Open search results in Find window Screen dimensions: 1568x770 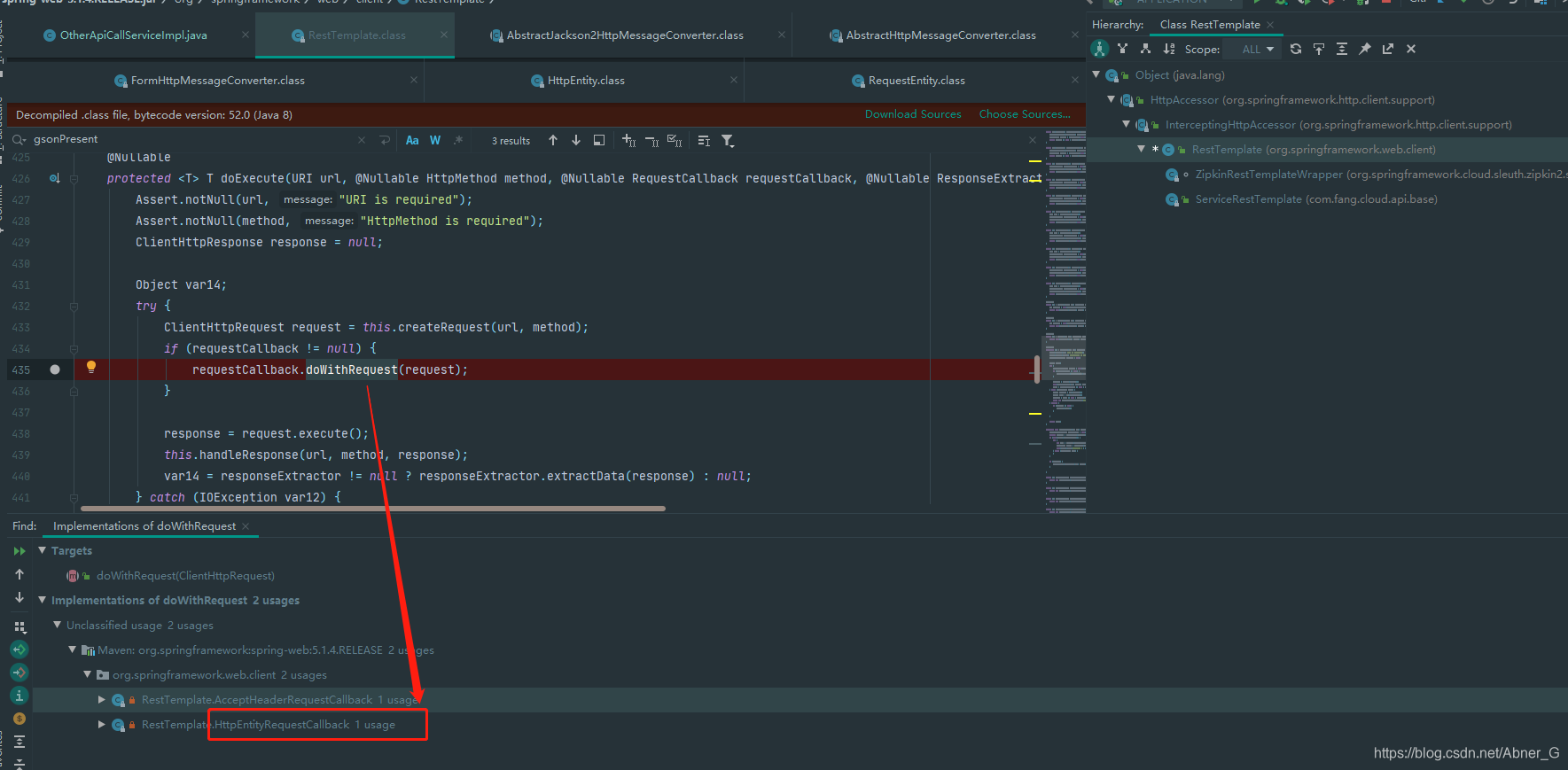[599, 140]
